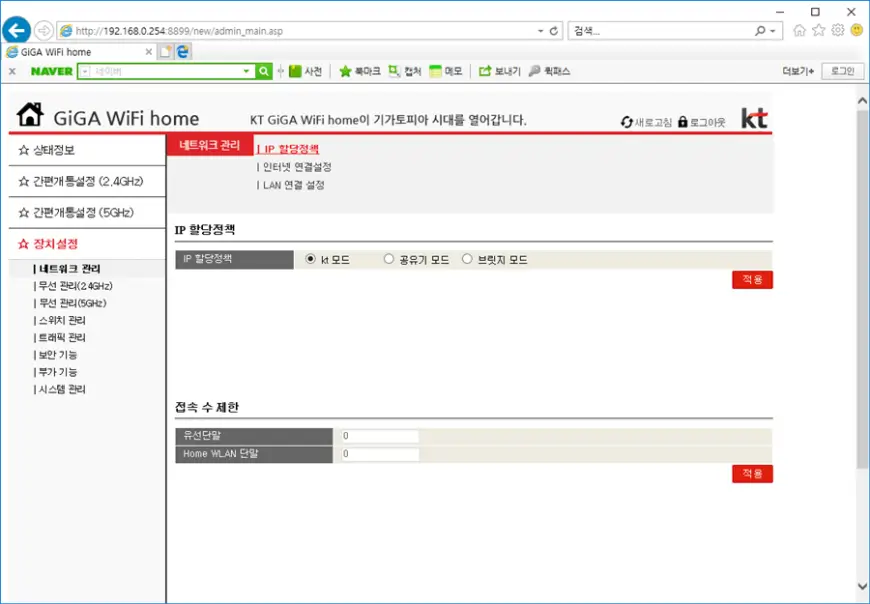The height and width of the screenshot is (604, 870).
Task: Open favorites star icon in browser
Action: 819,30
